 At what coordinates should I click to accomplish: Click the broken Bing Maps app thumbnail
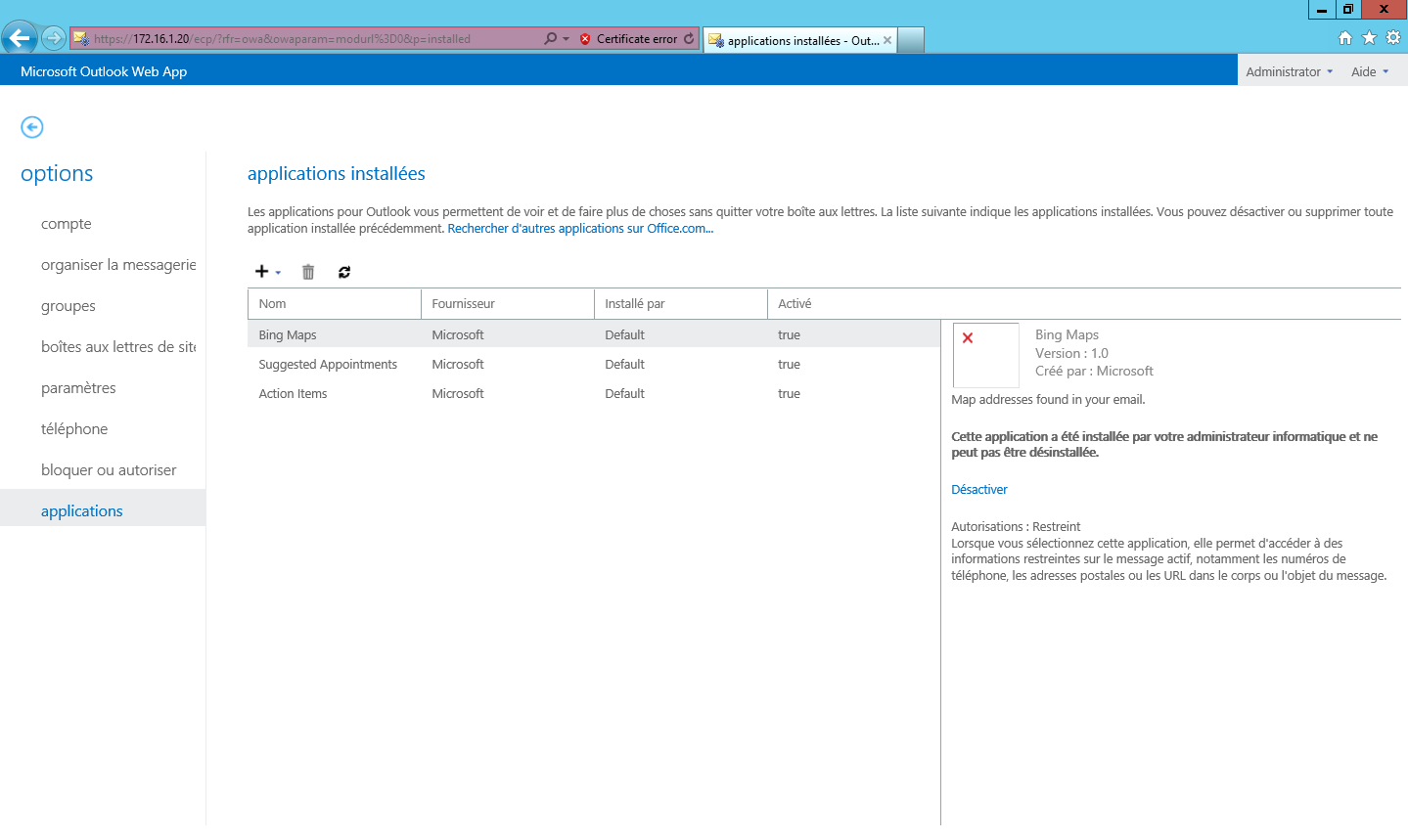[x=985, y=355]
